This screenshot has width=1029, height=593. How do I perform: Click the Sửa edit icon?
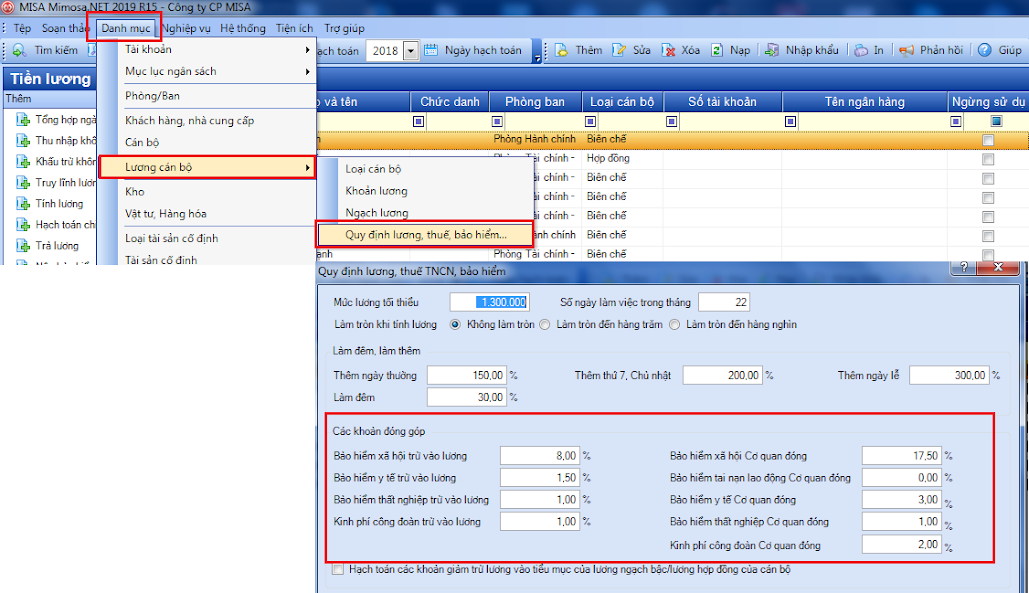[619, 51]
